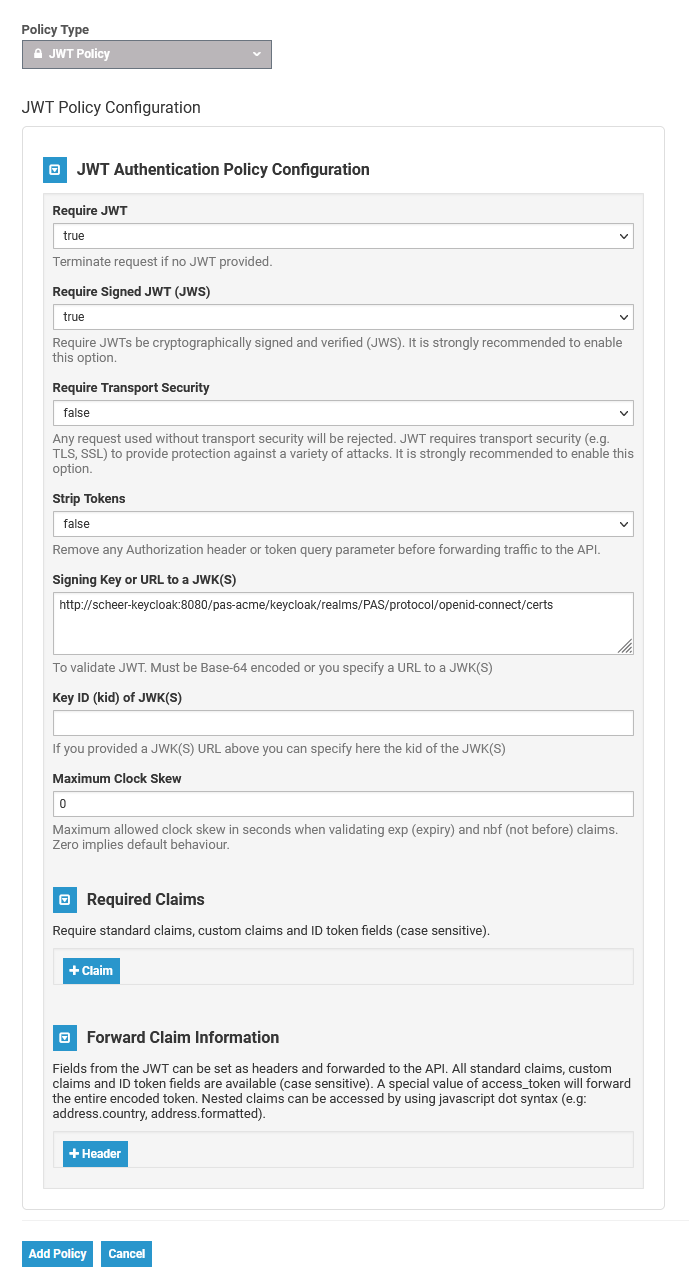Open the Require JWT dropdown
The width and height of the screenshot is (689, 1286).
(343, 236)
